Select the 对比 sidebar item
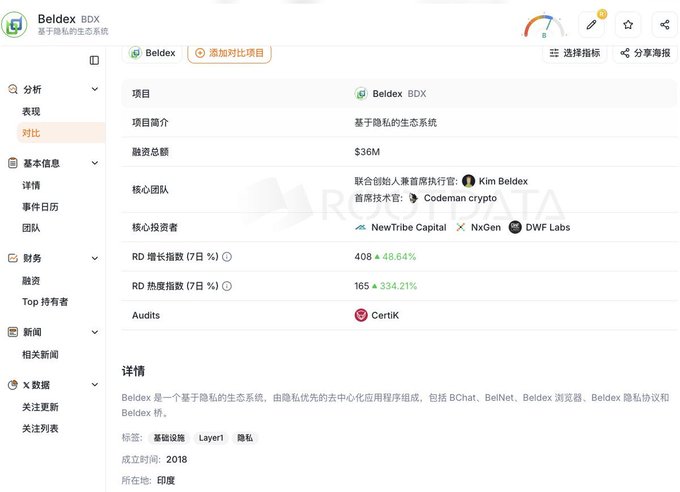 [61, 133]
